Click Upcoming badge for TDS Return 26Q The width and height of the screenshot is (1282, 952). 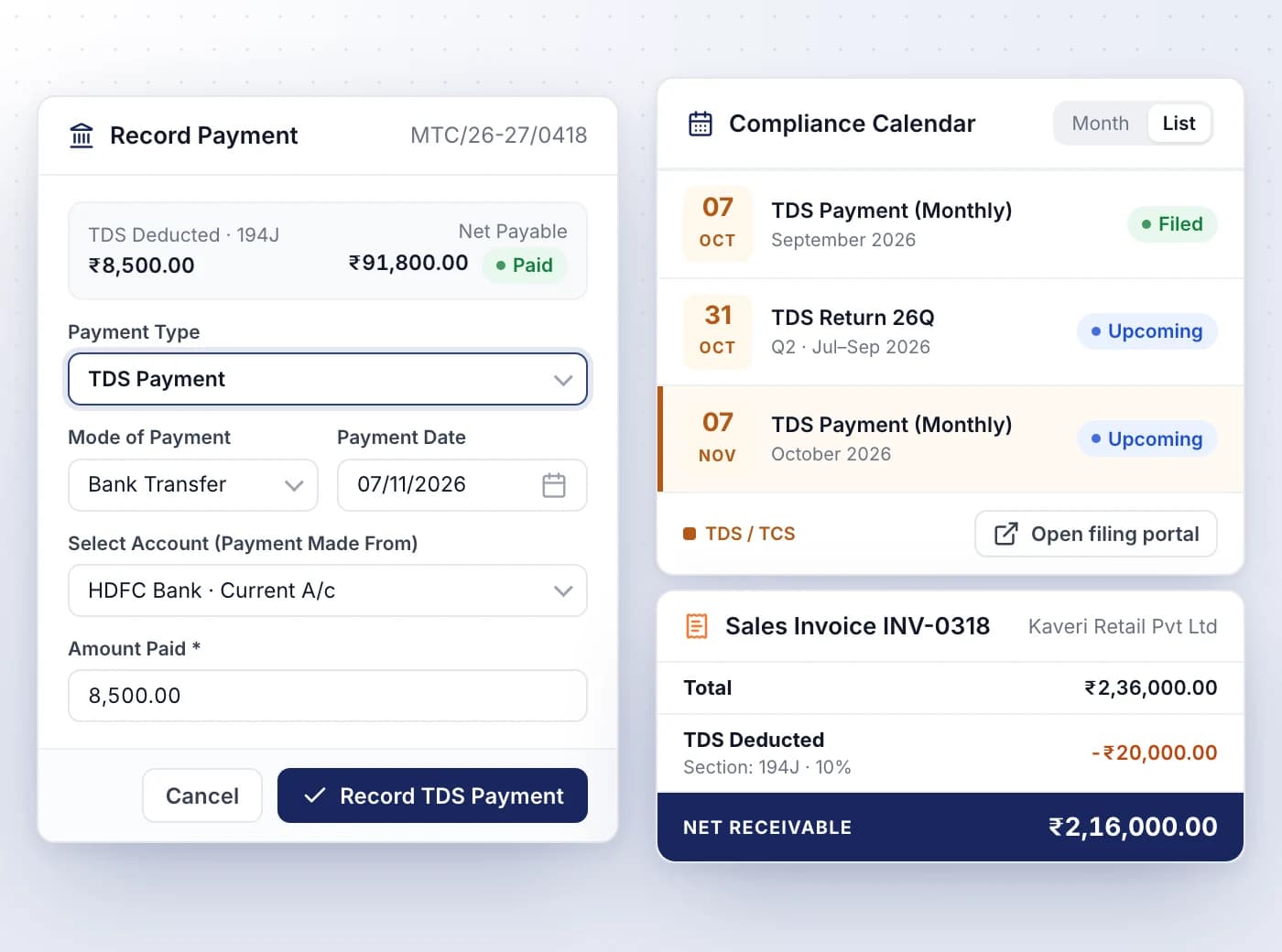[x=1147, y=331]
